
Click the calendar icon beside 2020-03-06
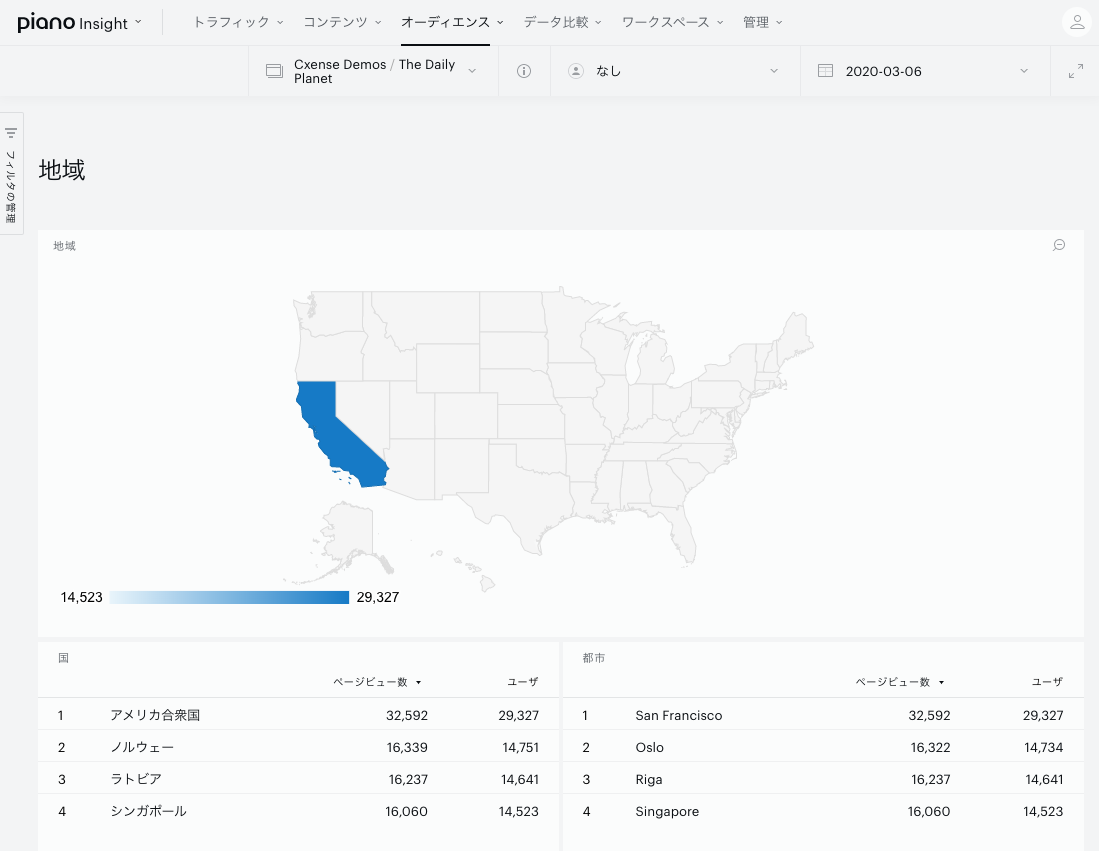[826, 71]
